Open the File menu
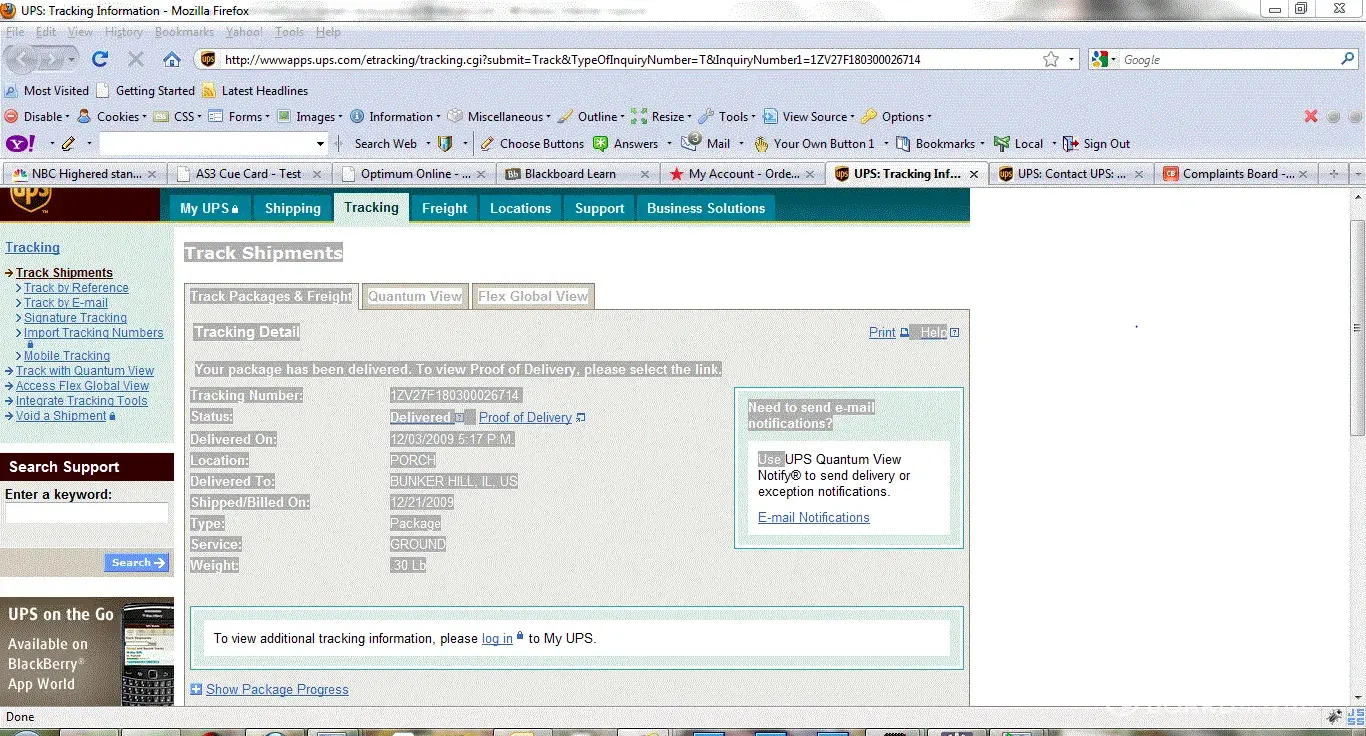Image resolution: width=1366 pixels, height=736 pixels. (x=15, y=32)
